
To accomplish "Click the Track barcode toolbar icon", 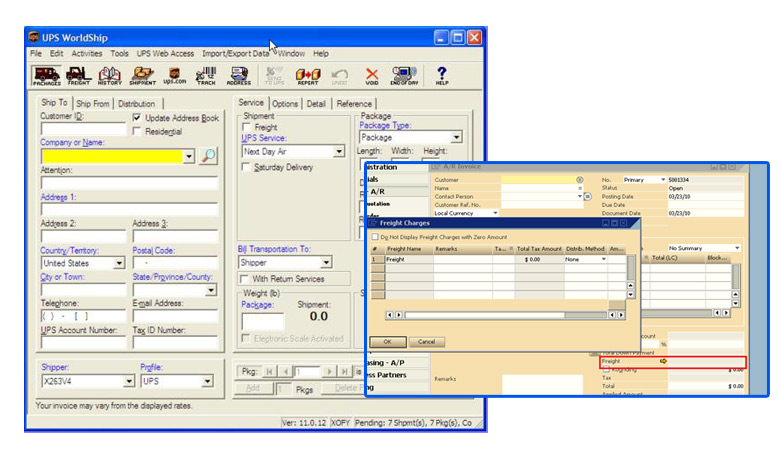I will [x=206, y=76].
